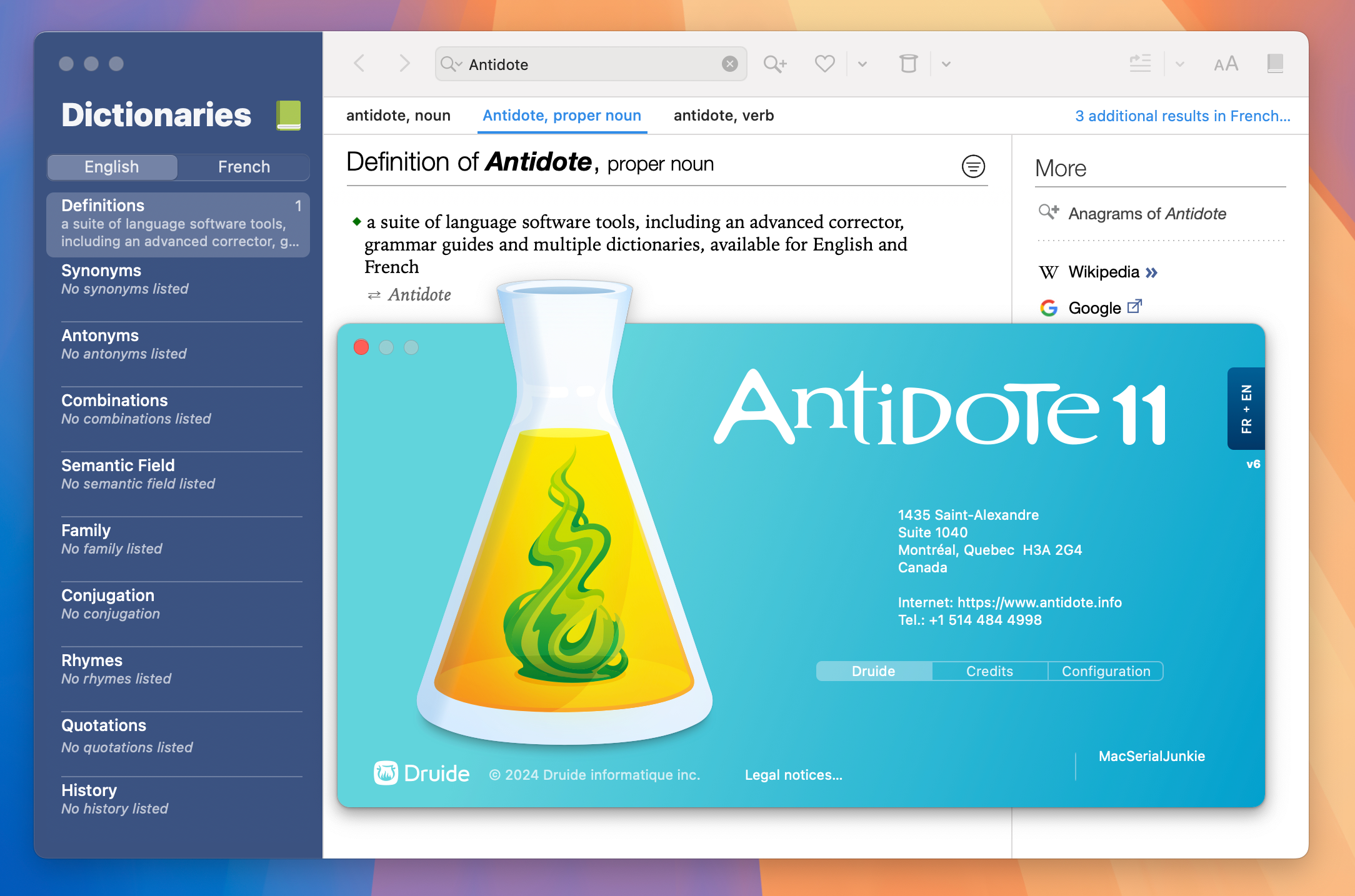1355x896 pixels.
Task: Select the 'Antidote, proper noun' tab
Action: pos(562,116)
